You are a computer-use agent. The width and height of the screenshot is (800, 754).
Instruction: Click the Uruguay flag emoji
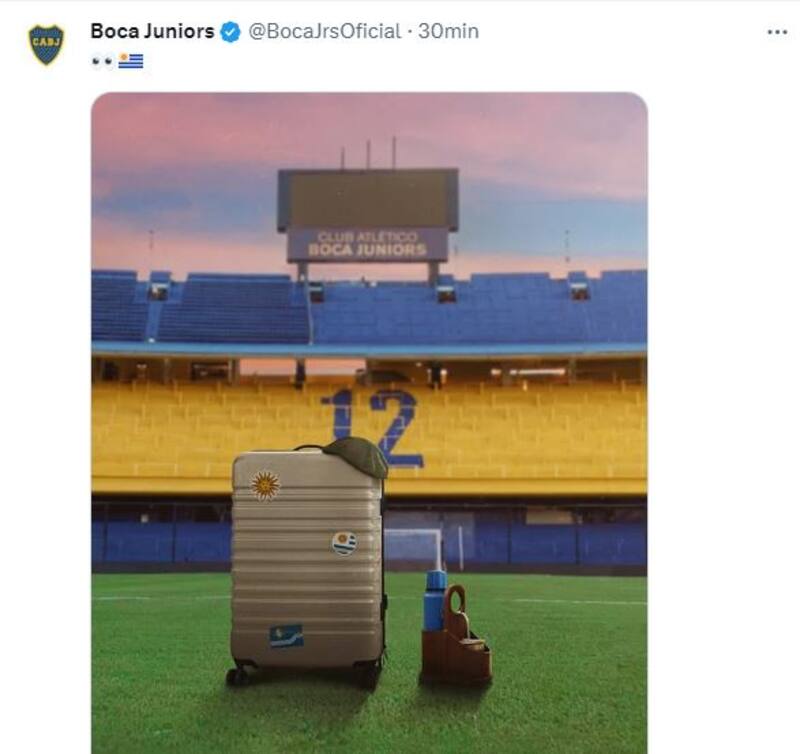pos(131,61)
